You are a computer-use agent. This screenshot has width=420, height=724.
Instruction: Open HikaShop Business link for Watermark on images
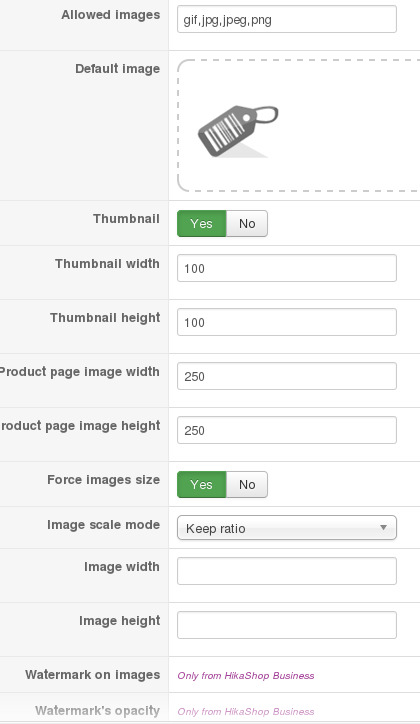coord(246,676)
